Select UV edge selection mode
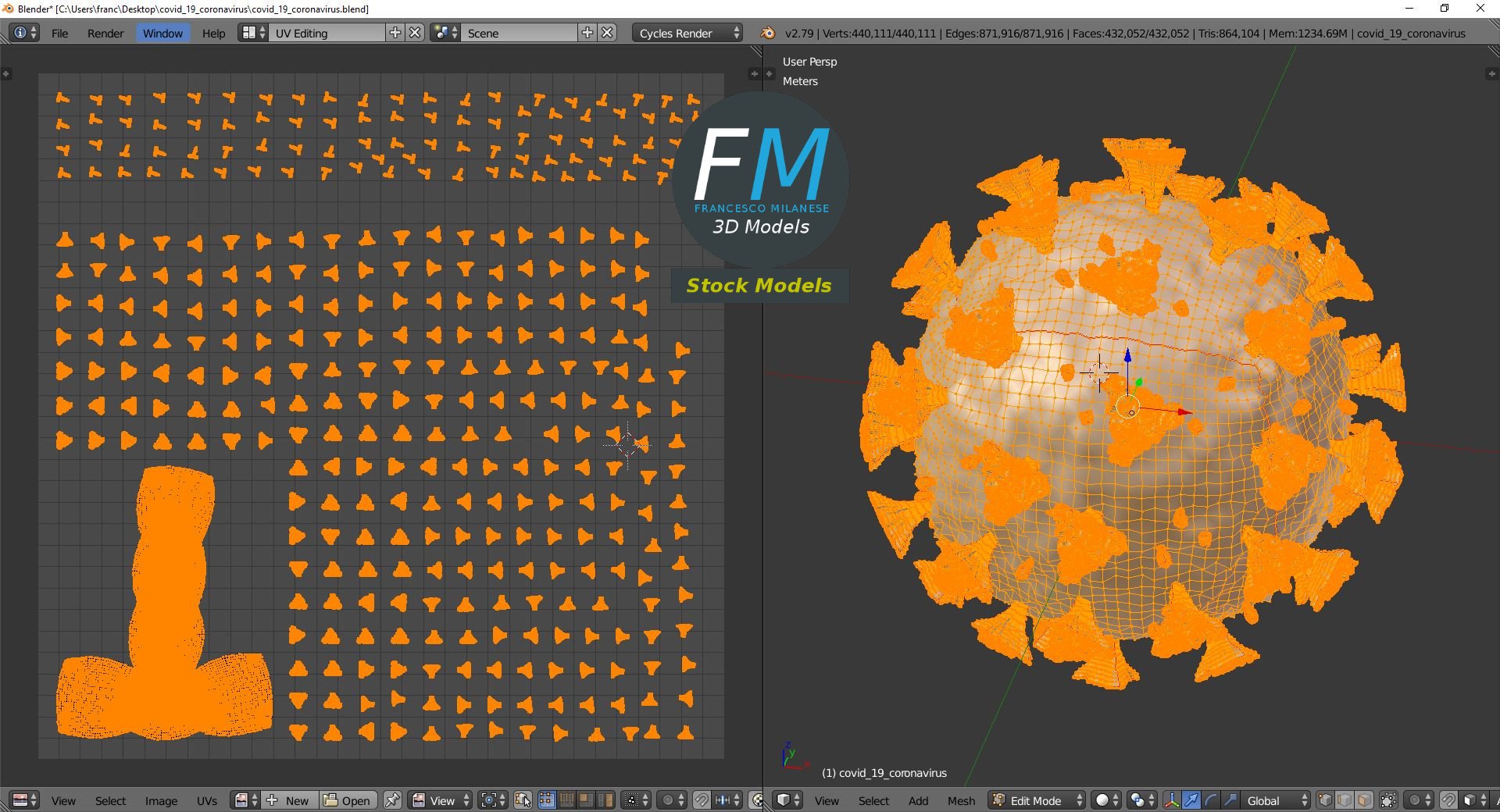This screenshot has width=1500, height=812. click(x=566, y=800)
